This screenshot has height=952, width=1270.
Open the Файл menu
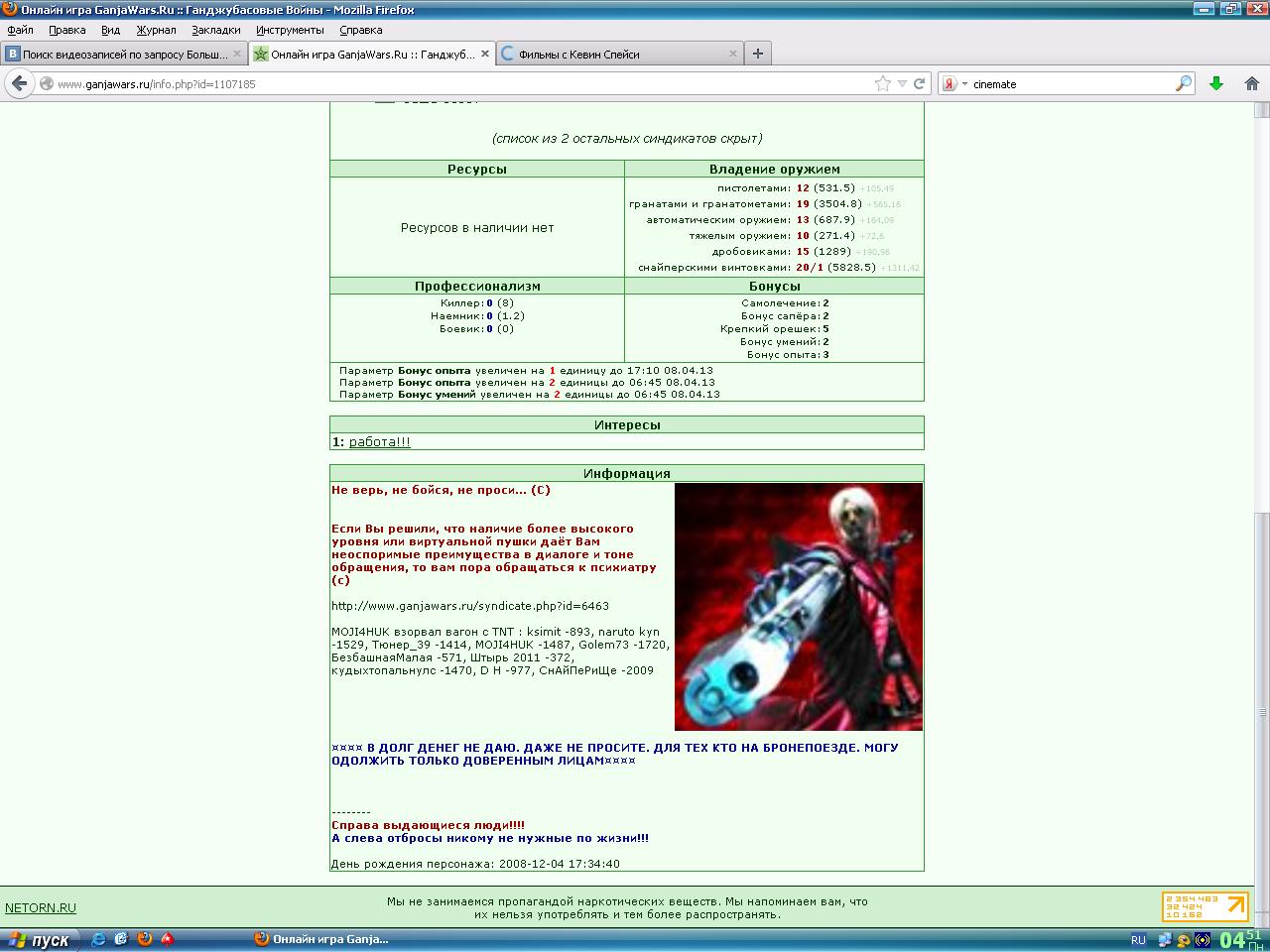pyautogui.click(x=20, y=30)
